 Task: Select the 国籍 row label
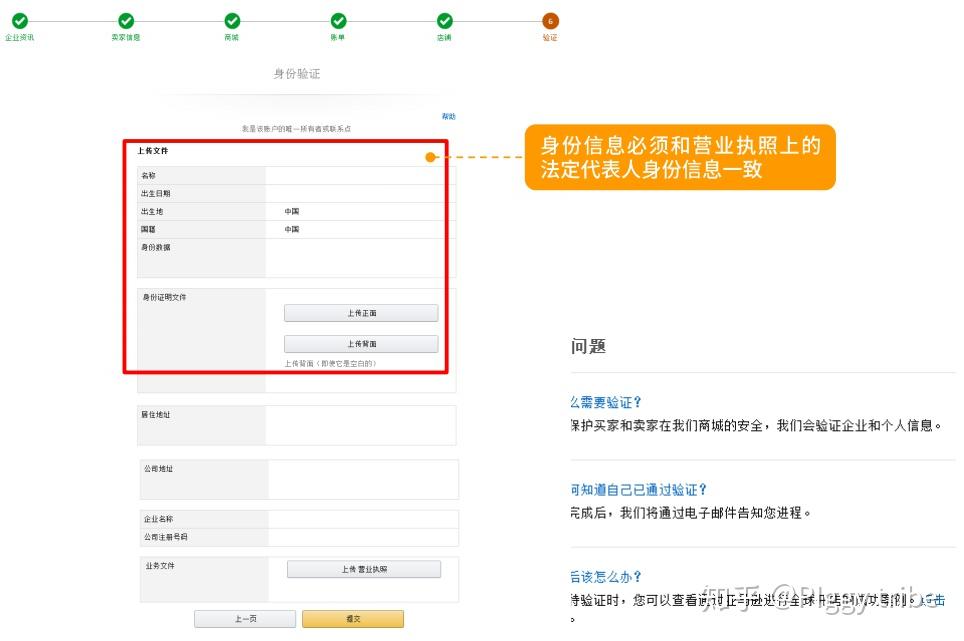(x=148, y=229)
